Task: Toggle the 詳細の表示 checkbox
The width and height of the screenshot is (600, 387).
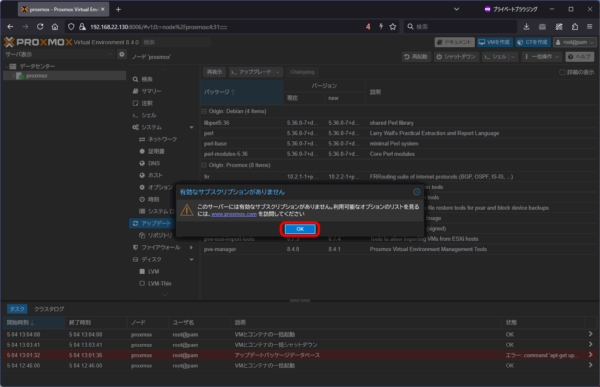Action: (x=562, y=72)
